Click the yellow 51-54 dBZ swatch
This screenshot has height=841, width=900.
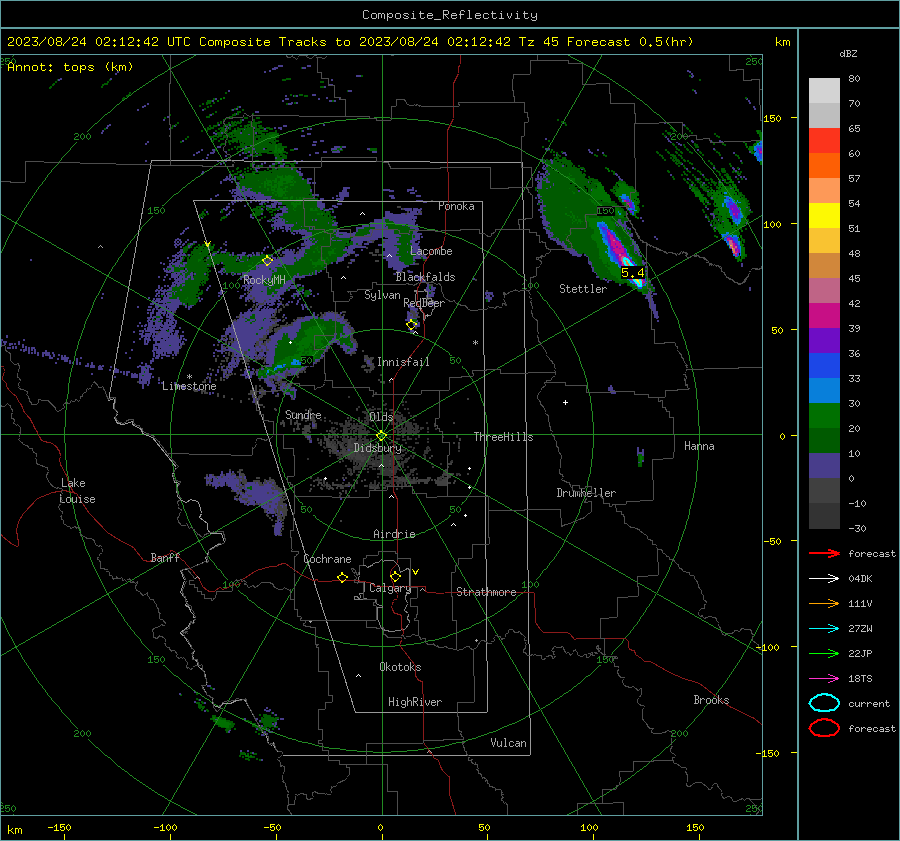[x=824, y=216]
